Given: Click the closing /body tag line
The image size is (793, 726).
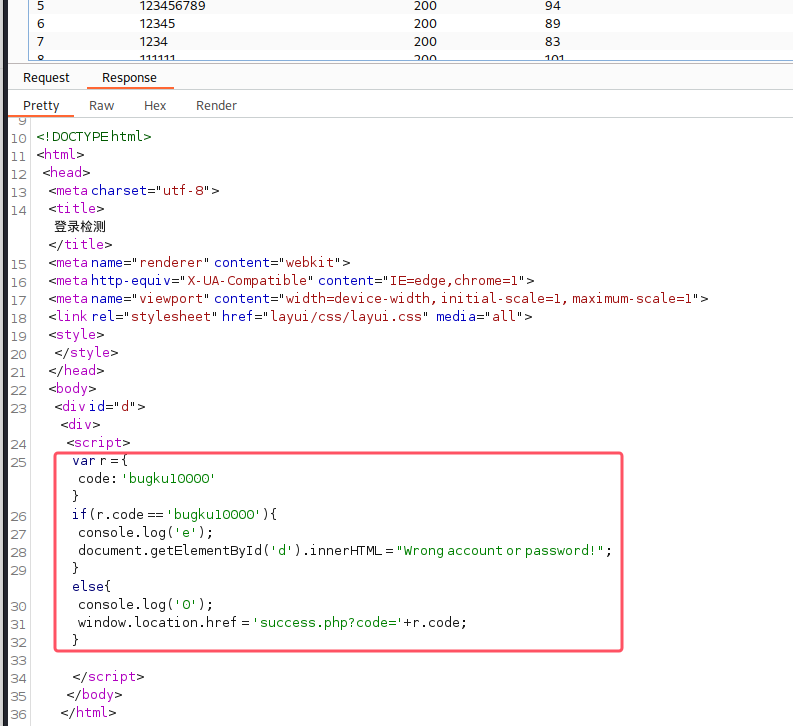Looking at the screenshot, I should tap(95, 695).
